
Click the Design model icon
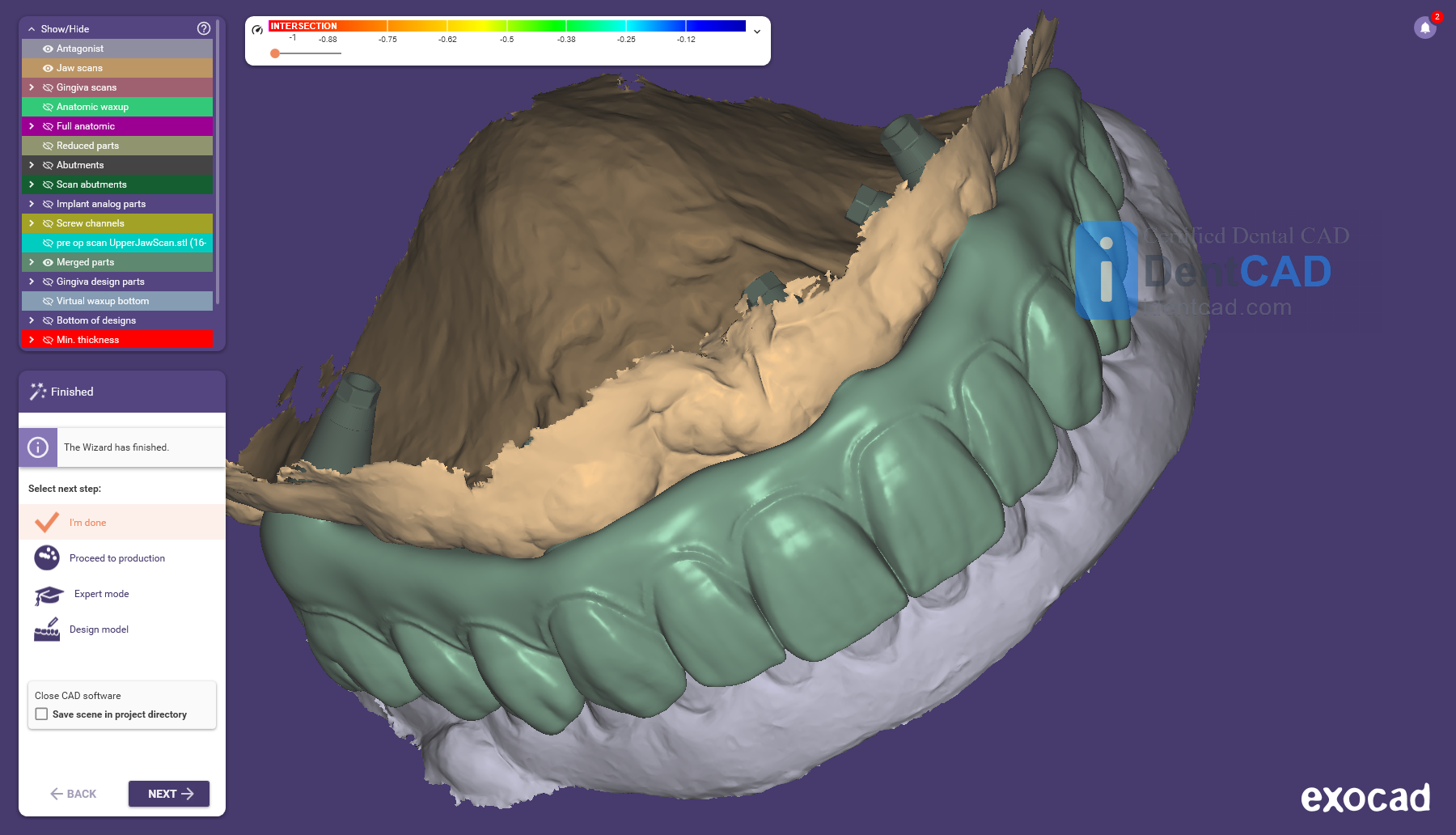[47, 629]
